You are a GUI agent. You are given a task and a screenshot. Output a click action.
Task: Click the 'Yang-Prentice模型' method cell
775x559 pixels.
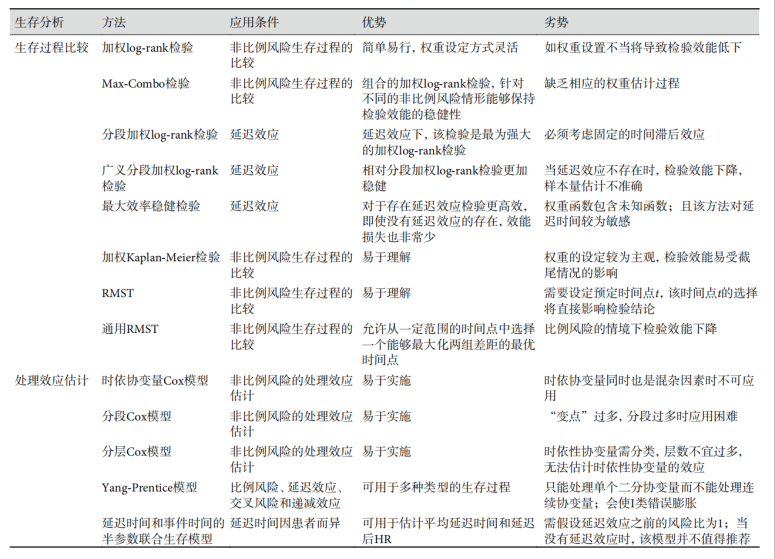tap(149, 487)
